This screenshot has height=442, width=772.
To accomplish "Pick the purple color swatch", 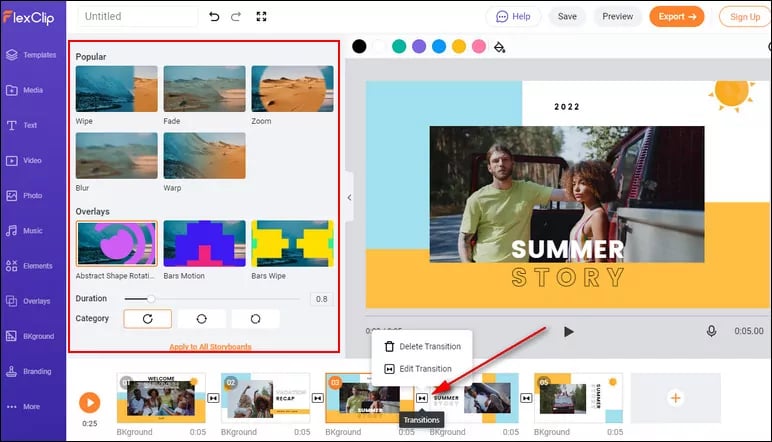I will pyautogui.click(x=419, y=46).
